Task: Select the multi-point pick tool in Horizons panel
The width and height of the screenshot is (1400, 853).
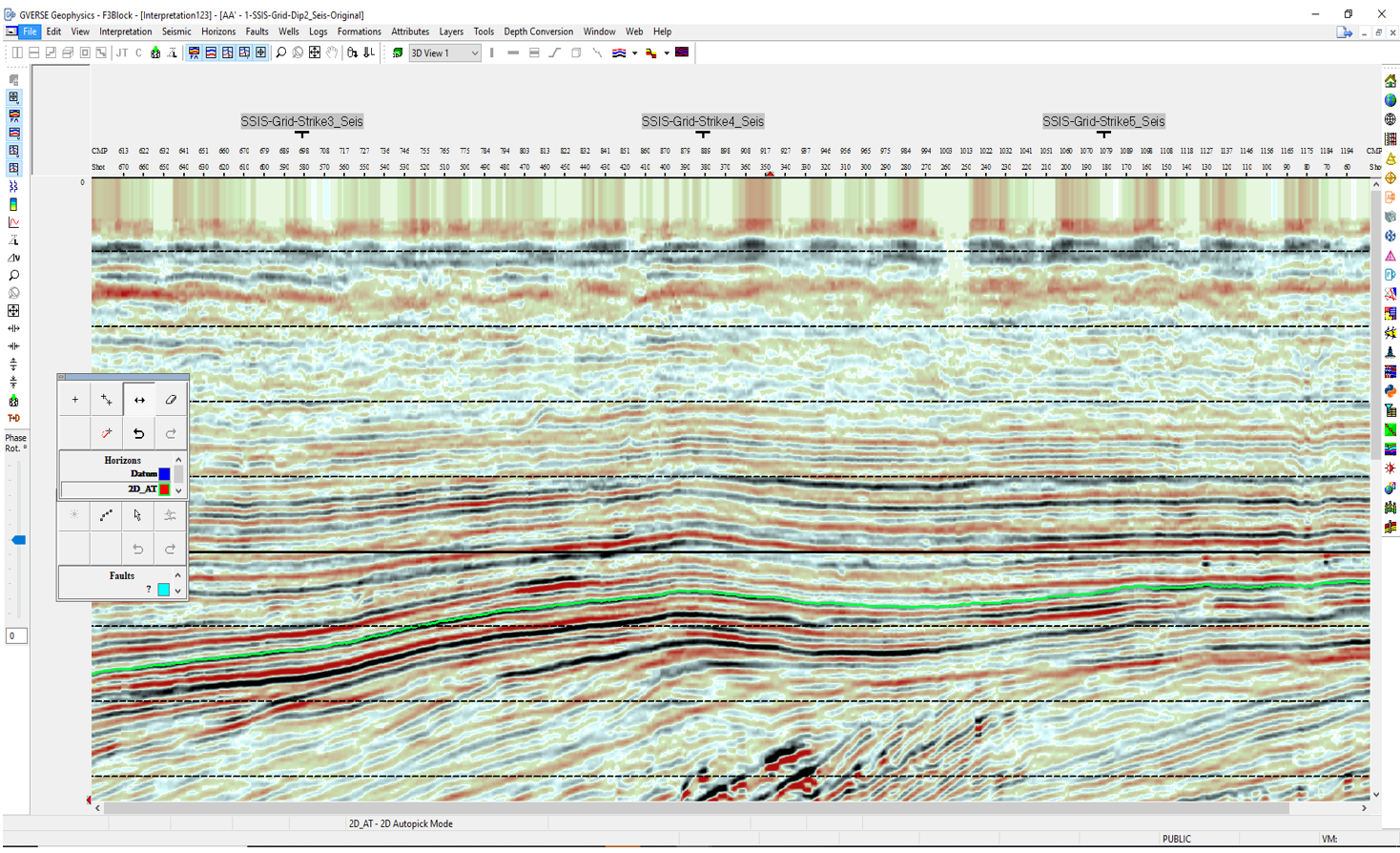Action: (x=107, y=400)
